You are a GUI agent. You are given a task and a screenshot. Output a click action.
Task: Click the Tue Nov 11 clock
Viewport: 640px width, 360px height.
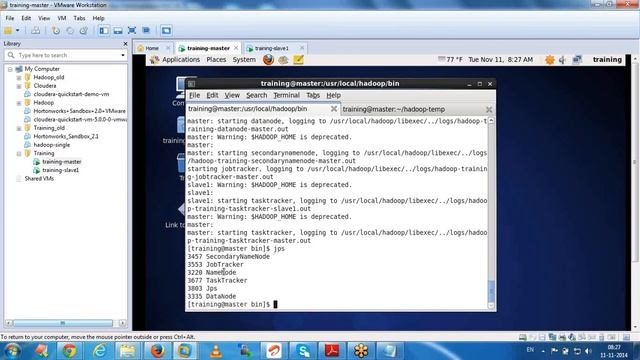(x=500, y=60)
